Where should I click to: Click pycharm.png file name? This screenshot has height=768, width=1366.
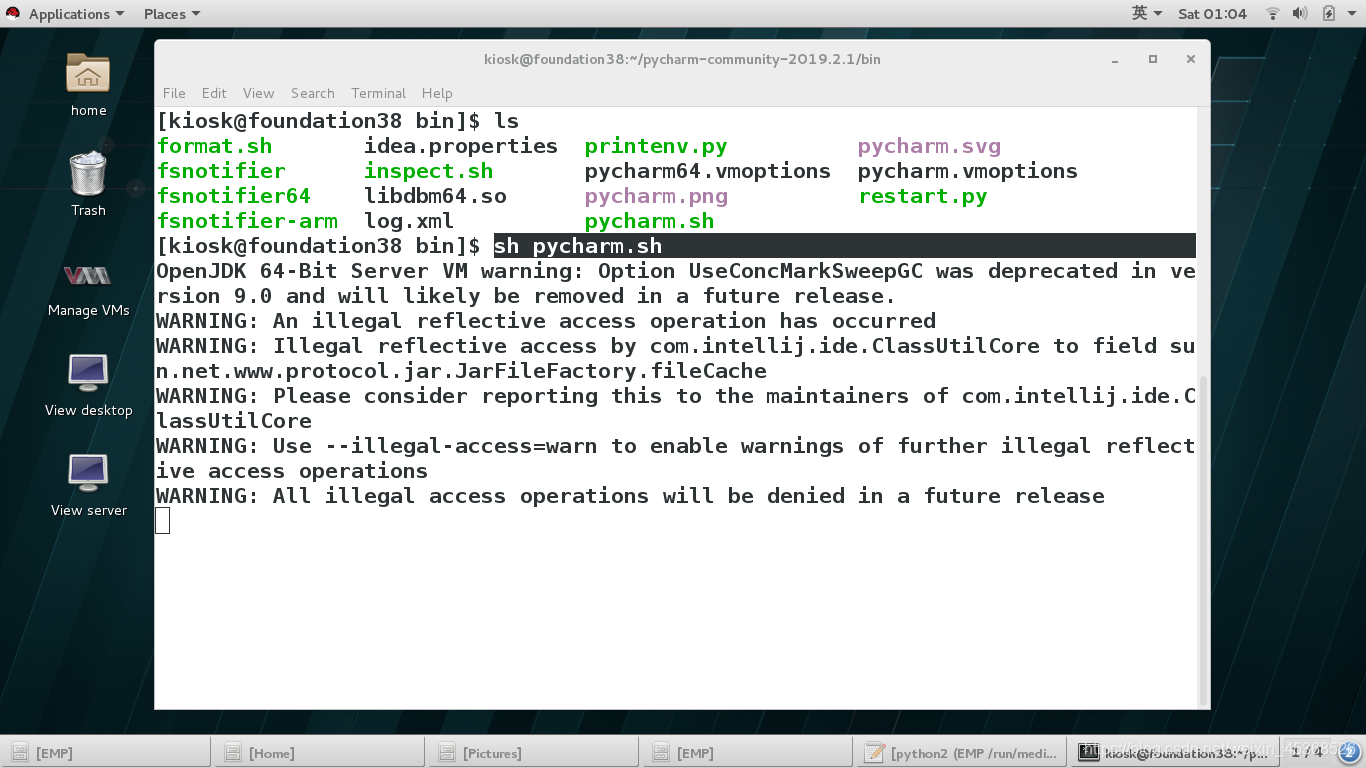(656, 196)
